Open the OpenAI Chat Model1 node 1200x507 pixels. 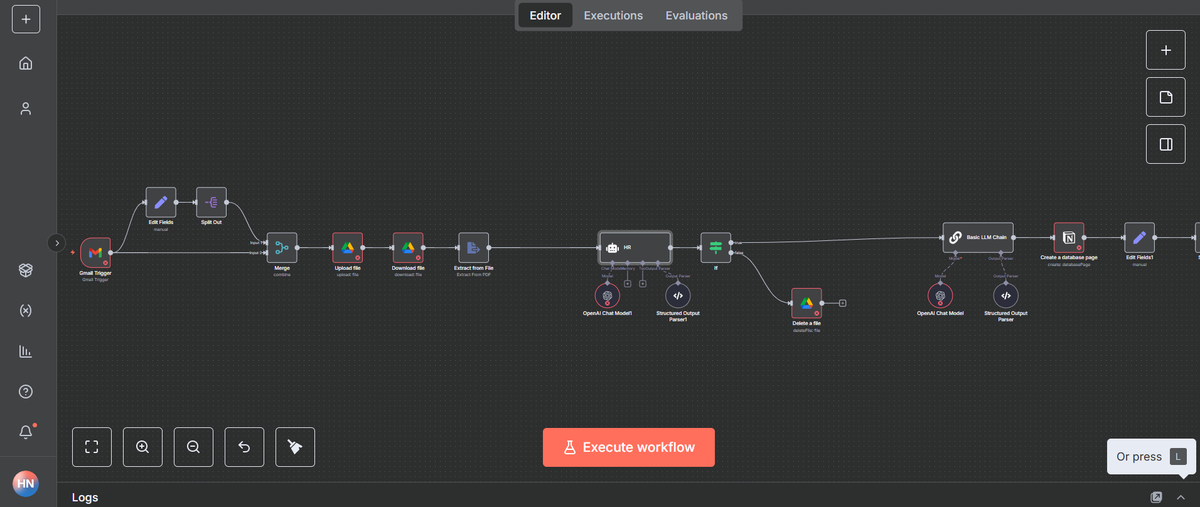tap(607, 295)
